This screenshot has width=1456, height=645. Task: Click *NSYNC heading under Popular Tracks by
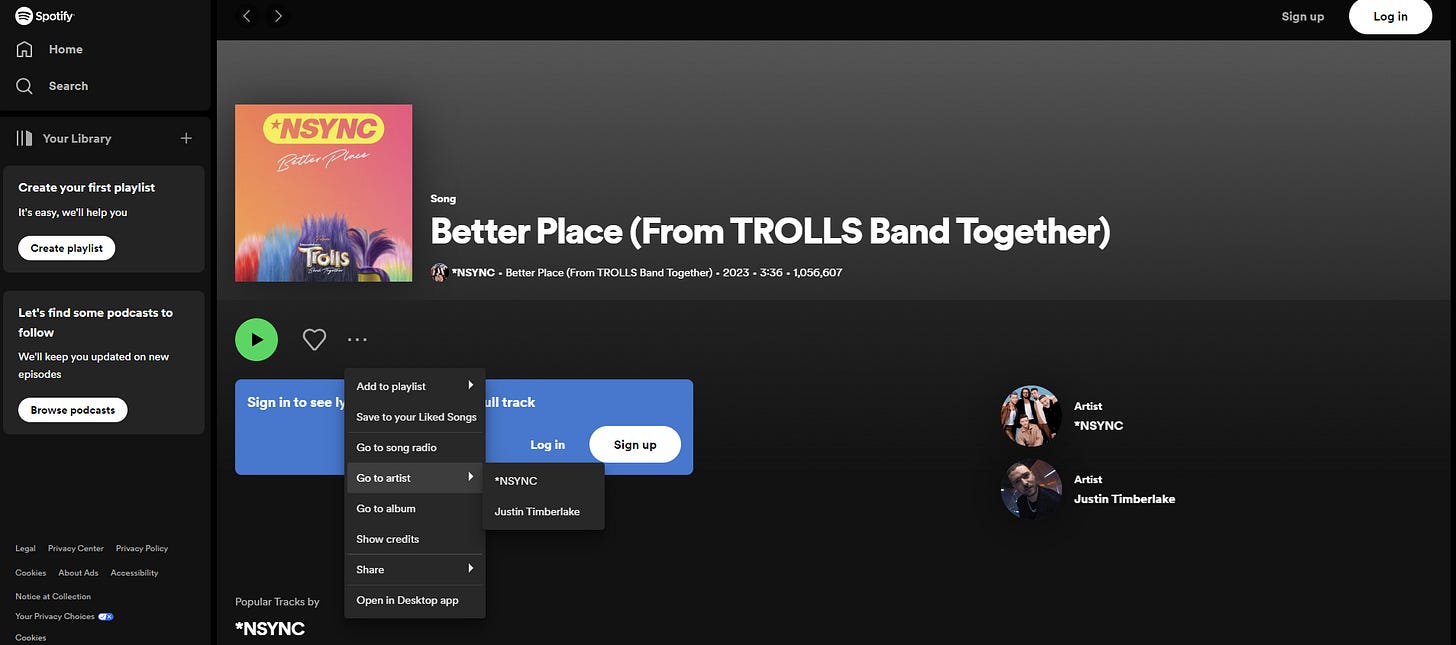point(270,628)
